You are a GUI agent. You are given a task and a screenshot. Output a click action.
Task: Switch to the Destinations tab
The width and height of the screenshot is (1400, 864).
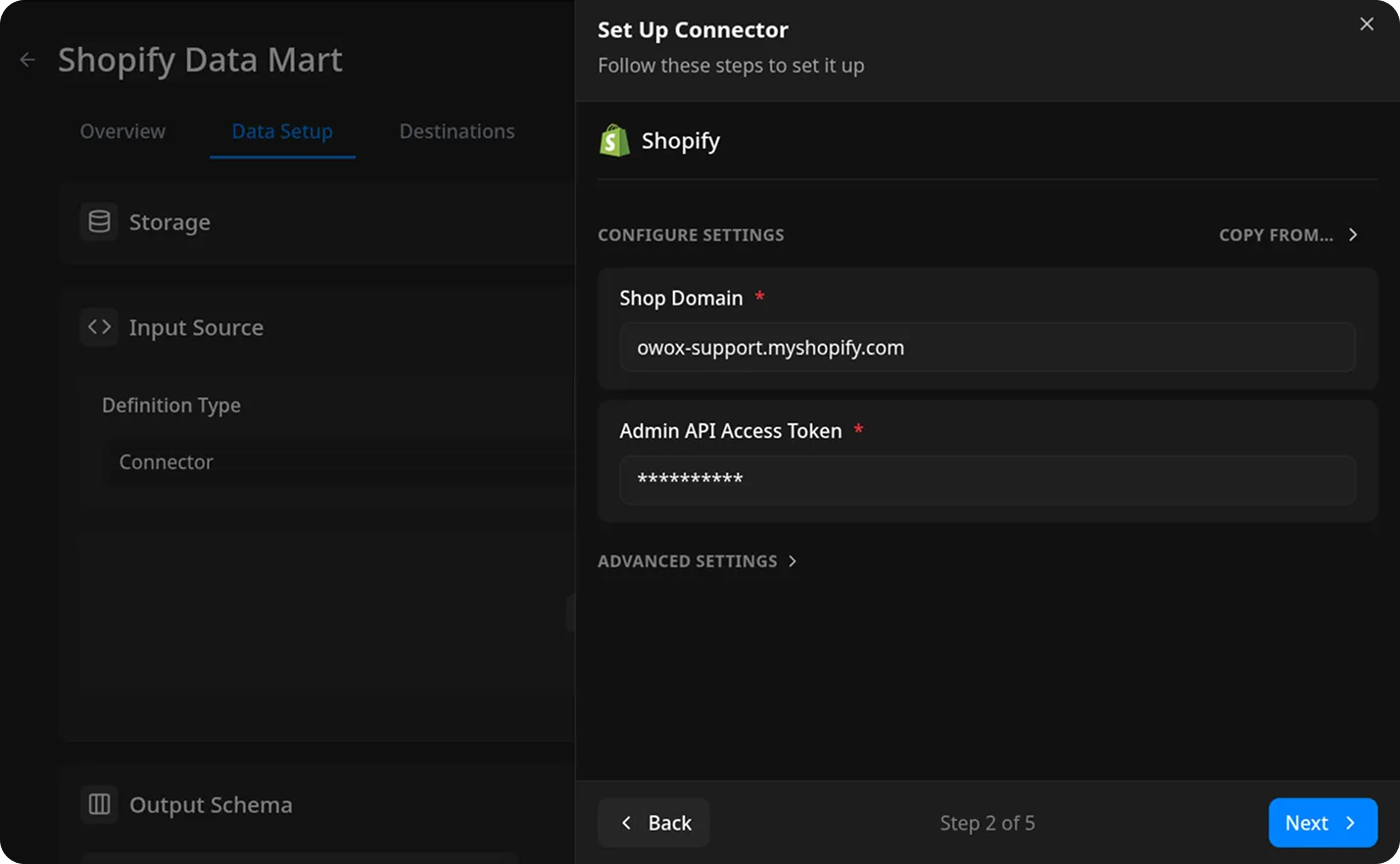(x=457, y=130)
